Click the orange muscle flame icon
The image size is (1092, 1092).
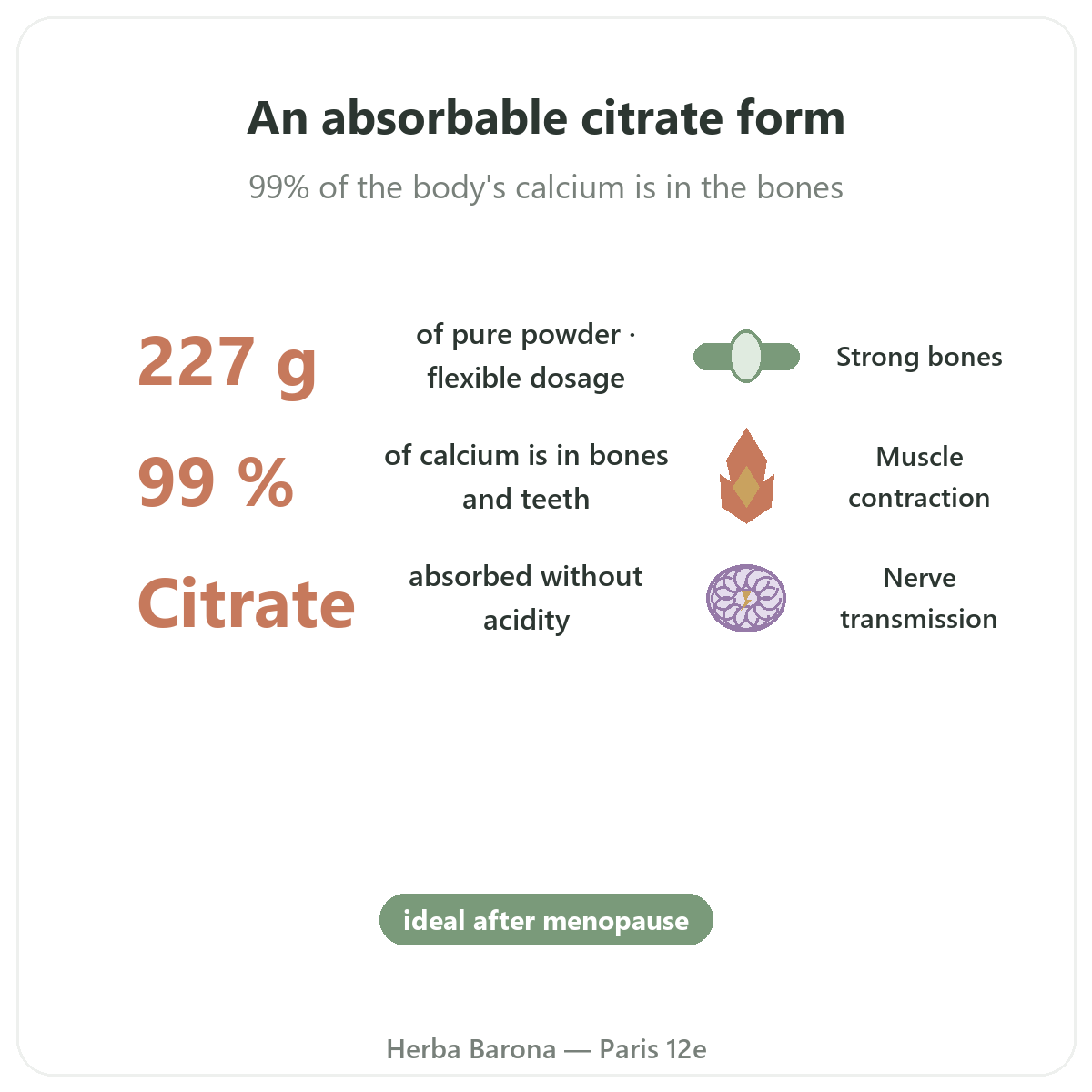pyautogui.click(x=746, y=476)
